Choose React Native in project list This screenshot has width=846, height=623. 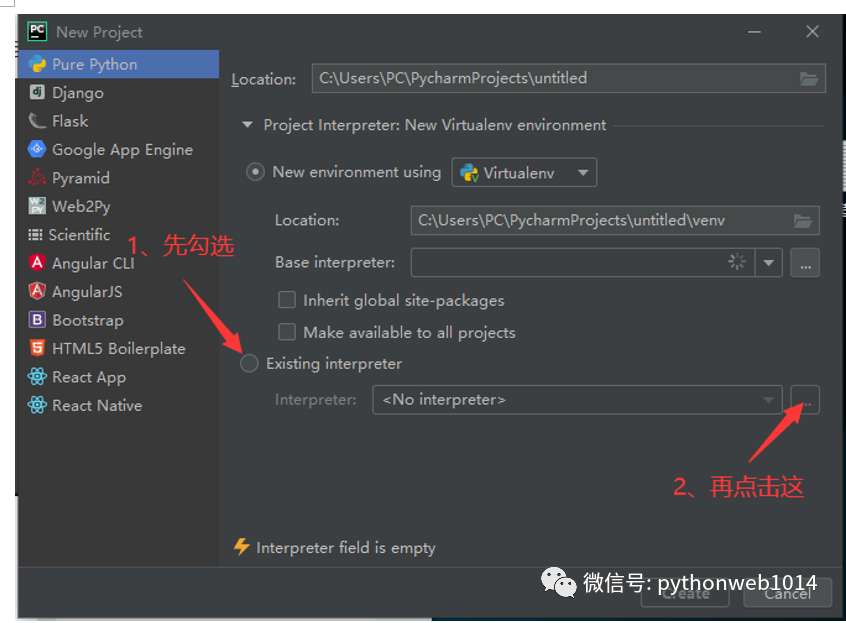click(119, 405)
